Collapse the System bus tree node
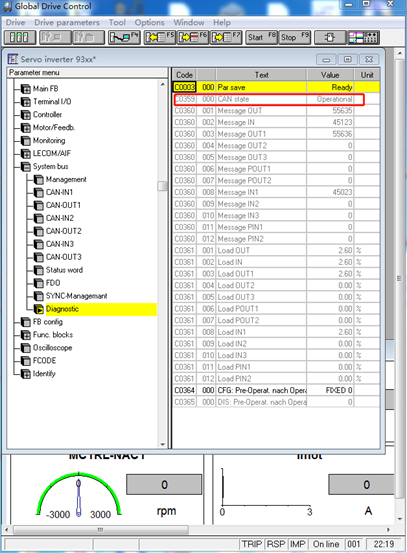The width and height of the screenshot is (407, 553). click(x=25, y=166)
